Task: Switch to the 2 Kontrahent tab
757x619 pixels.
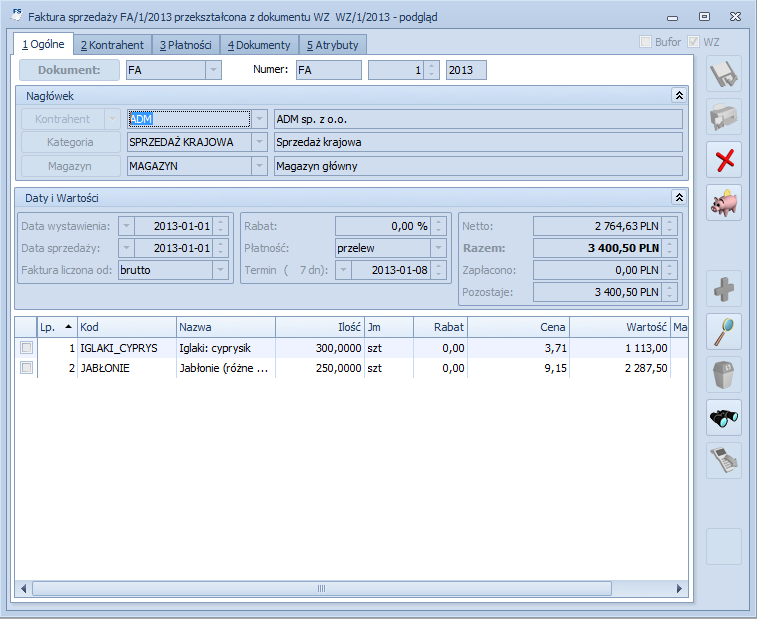Action: (112, 45)
